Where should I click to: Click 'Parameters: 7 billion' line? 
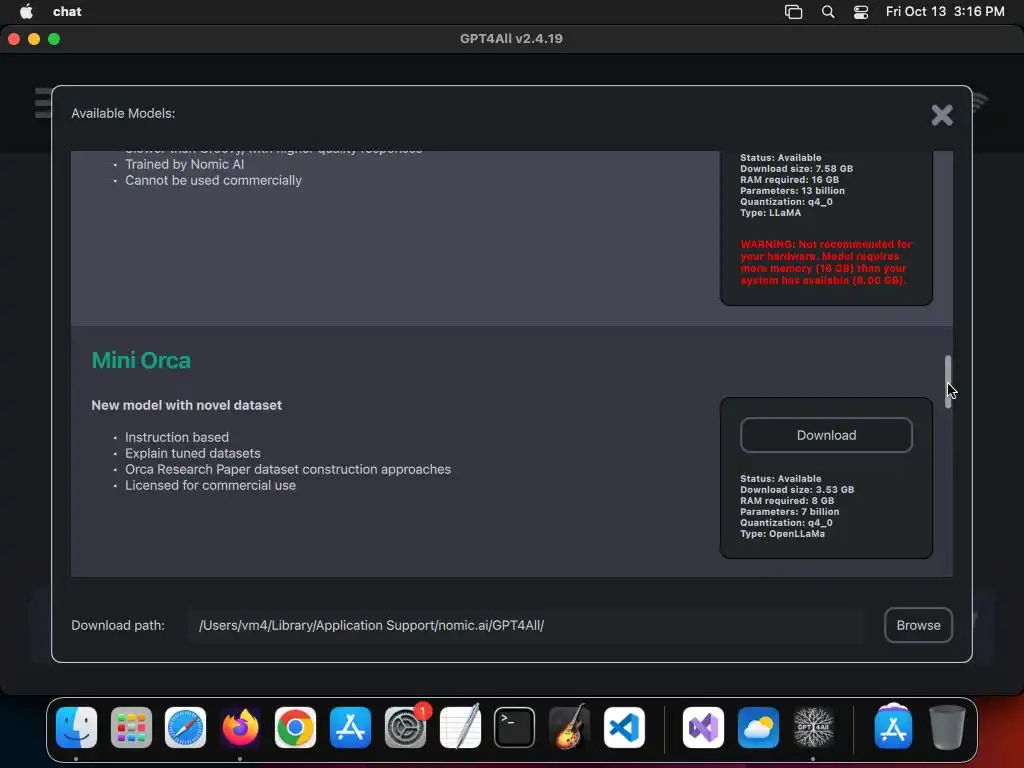790,511
